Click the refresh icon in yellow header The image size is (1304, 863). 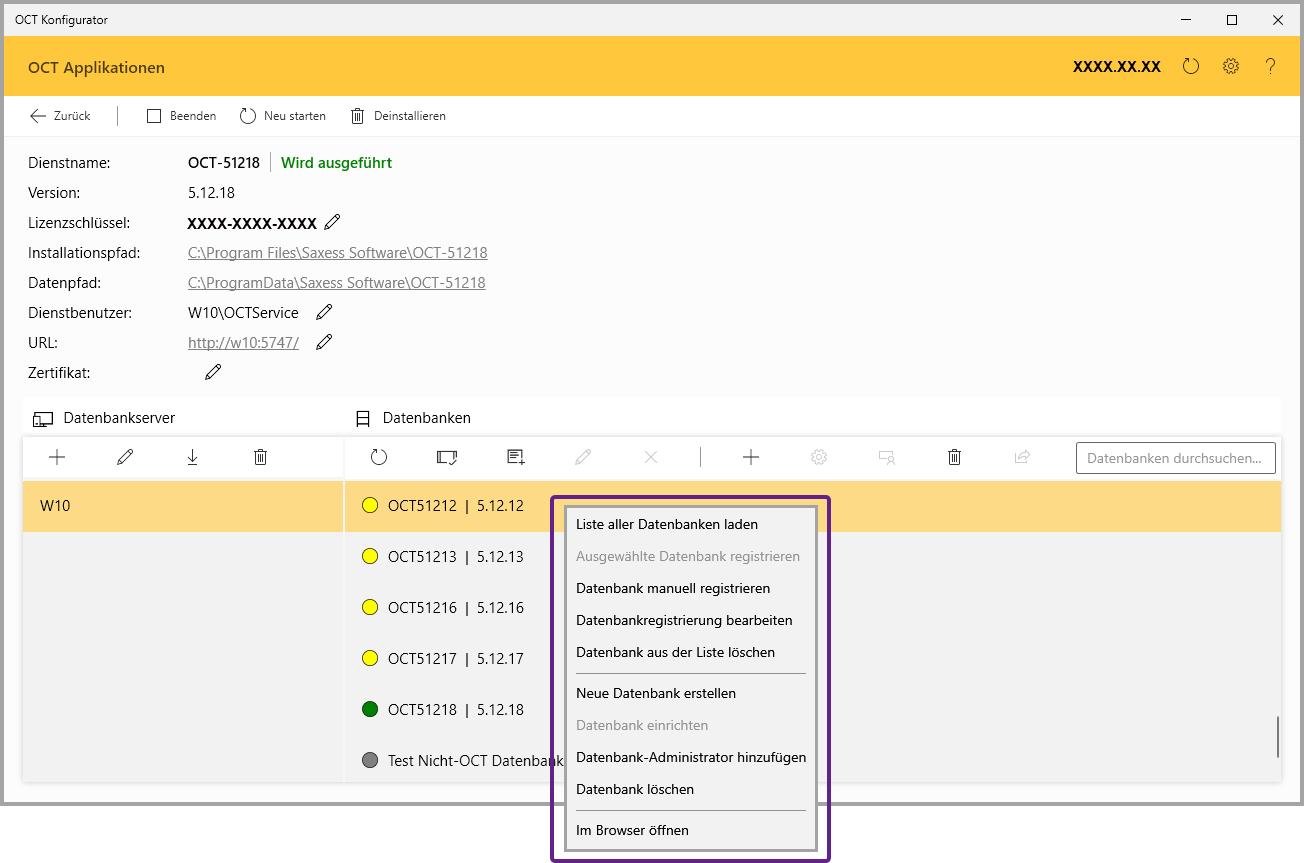point(1190,66)
